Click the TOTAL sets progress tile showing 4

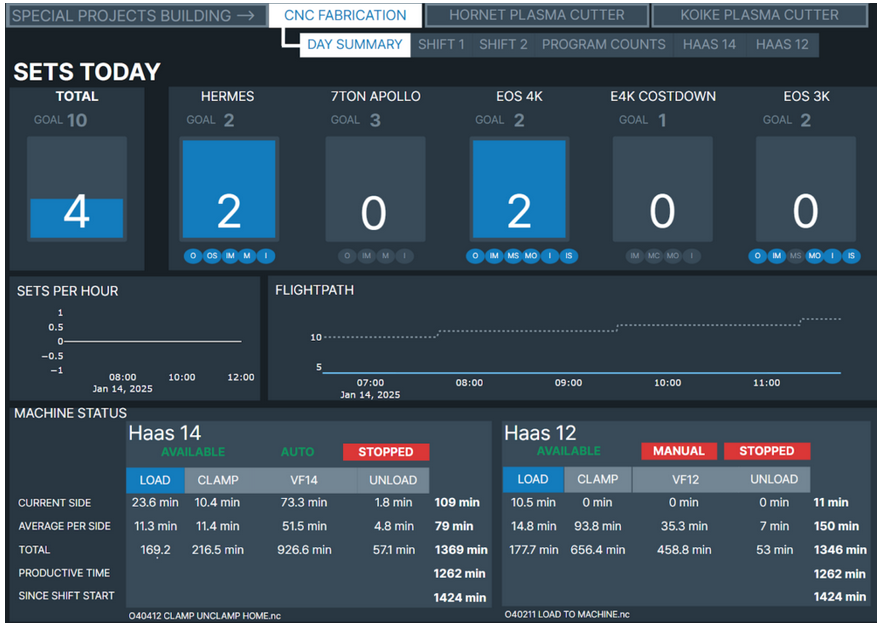pos(77,189)
